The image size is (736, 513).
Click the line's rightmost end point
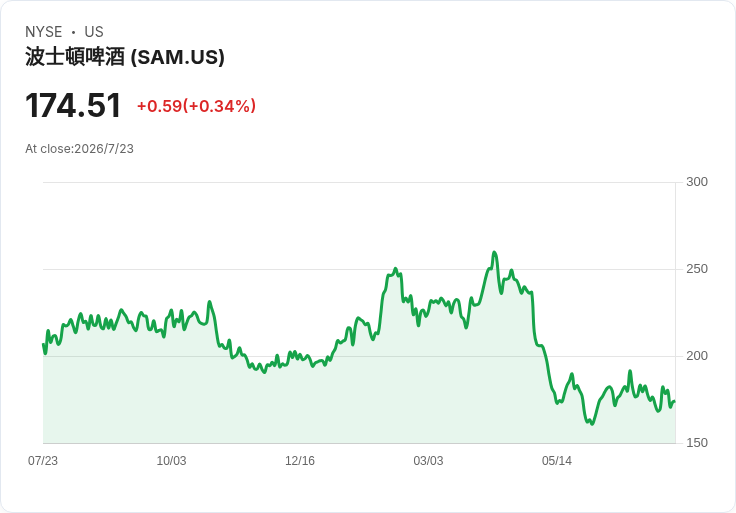point(675,401)
